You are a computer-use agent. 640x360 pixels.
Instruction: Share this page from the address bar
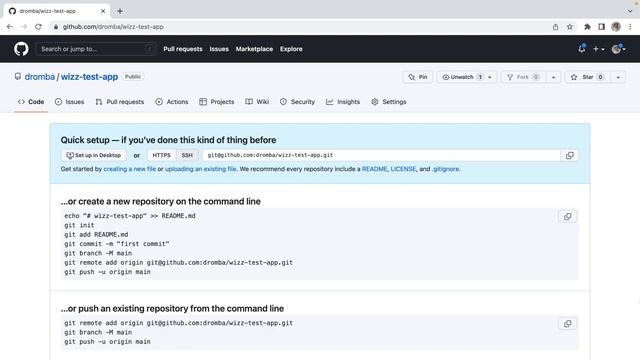[x=555, y=27]
